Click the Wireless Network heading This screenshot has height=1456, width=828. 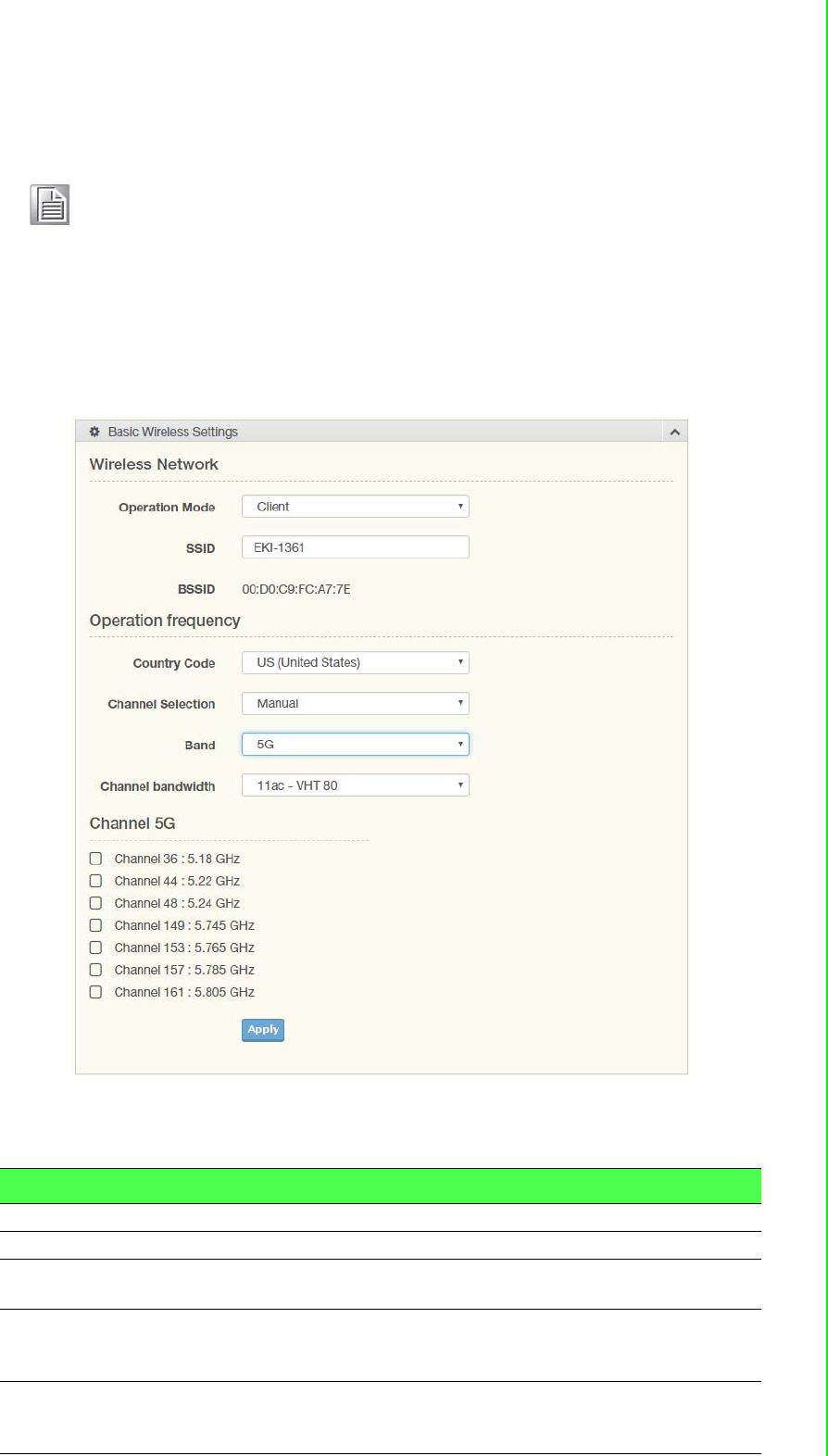[154, 464]
